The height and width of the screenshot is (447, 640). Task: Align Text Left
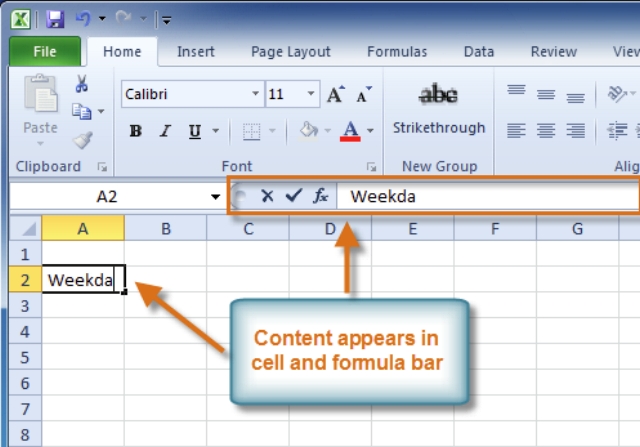pyautogui.click(x=516, y=131)
